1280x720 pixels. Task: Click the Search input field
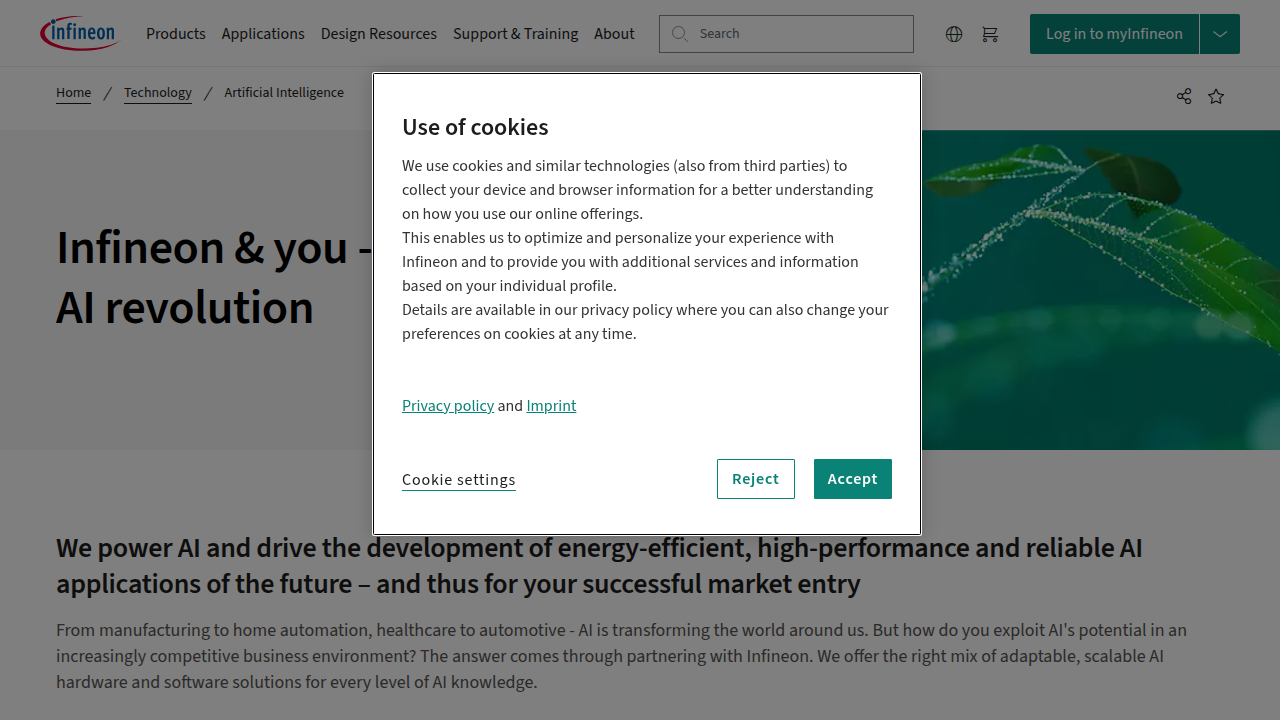click(x=786, y=34)
